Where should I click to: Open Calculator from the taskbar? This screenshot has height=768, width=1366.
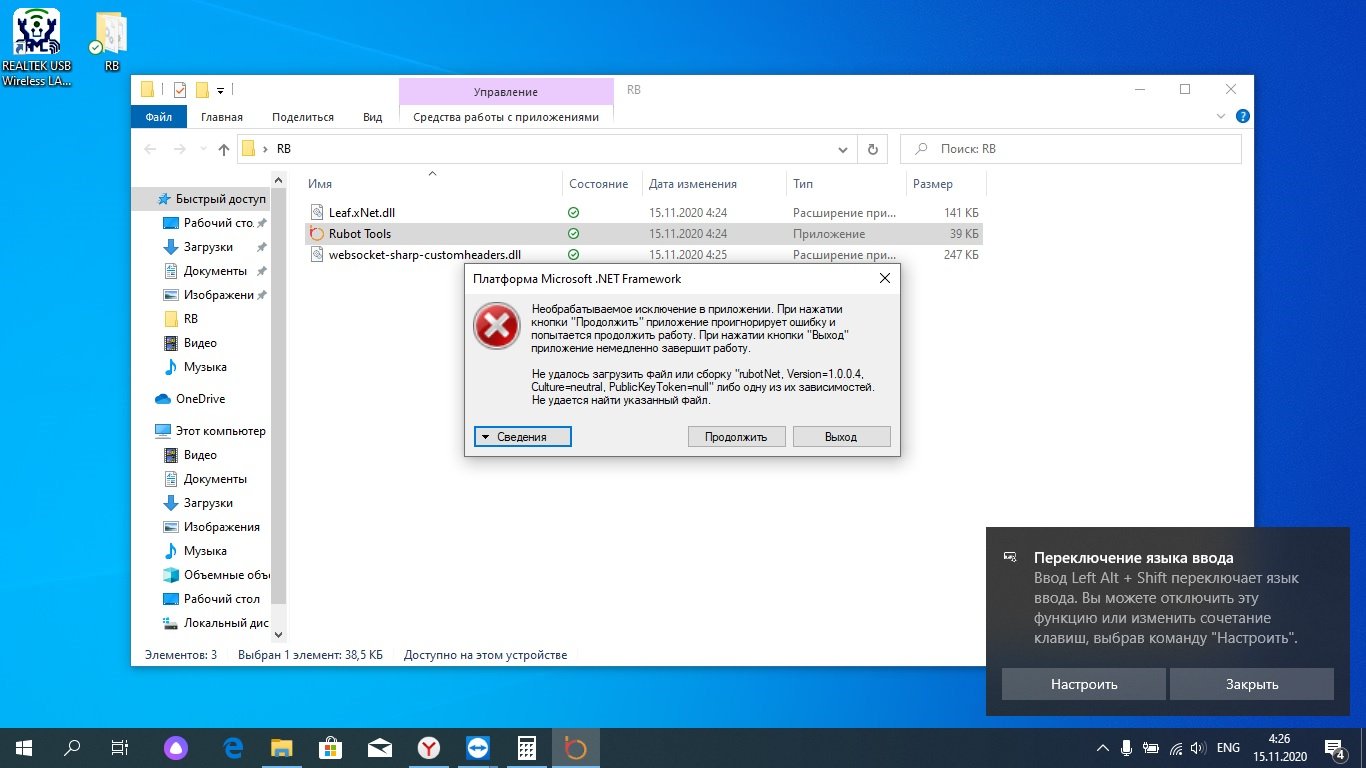tap(526, 747)
